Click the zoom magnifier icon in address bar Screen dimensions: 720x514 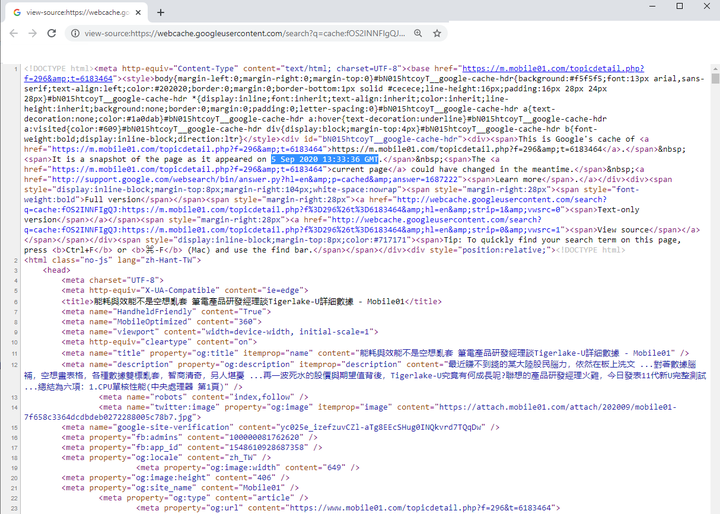pos(418,34)
